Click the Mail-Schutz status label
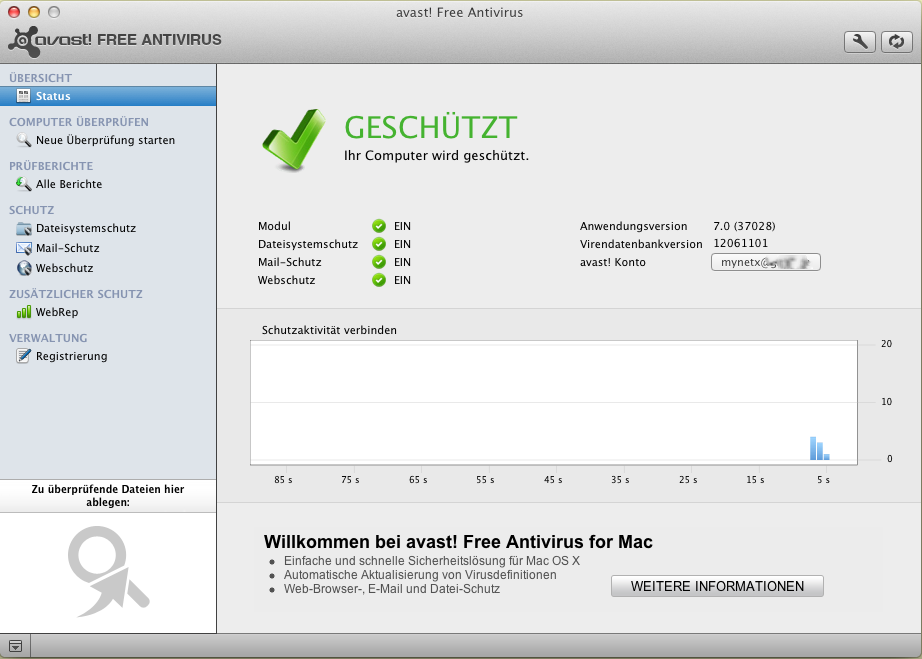 pos(289,262)
